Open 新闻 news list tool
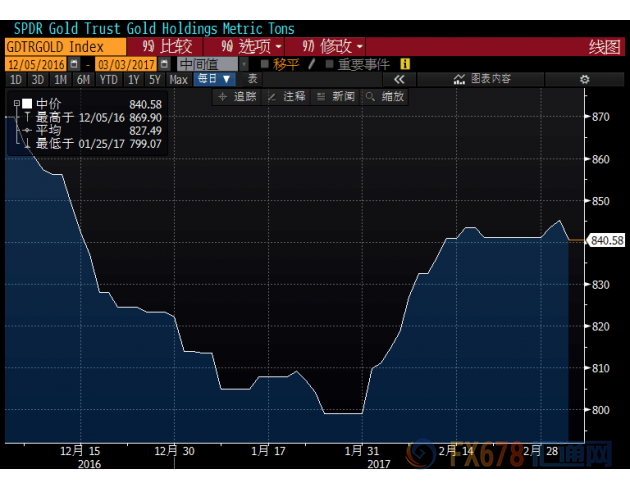Screen dimensions: 630x490 tap(336, 97)
